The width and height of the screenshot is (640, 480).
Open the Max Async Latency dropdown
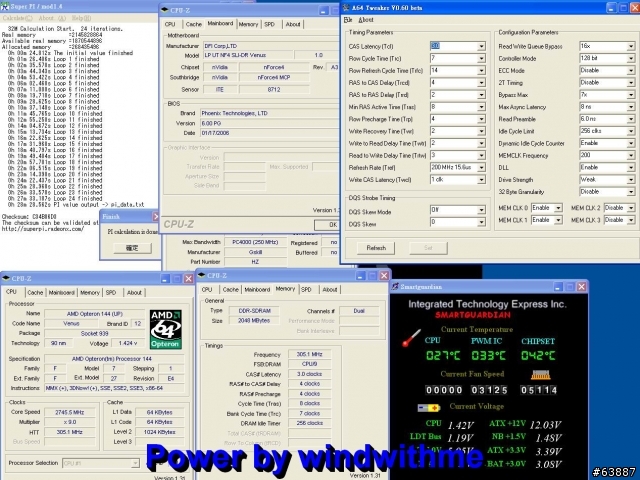(631, 107)
